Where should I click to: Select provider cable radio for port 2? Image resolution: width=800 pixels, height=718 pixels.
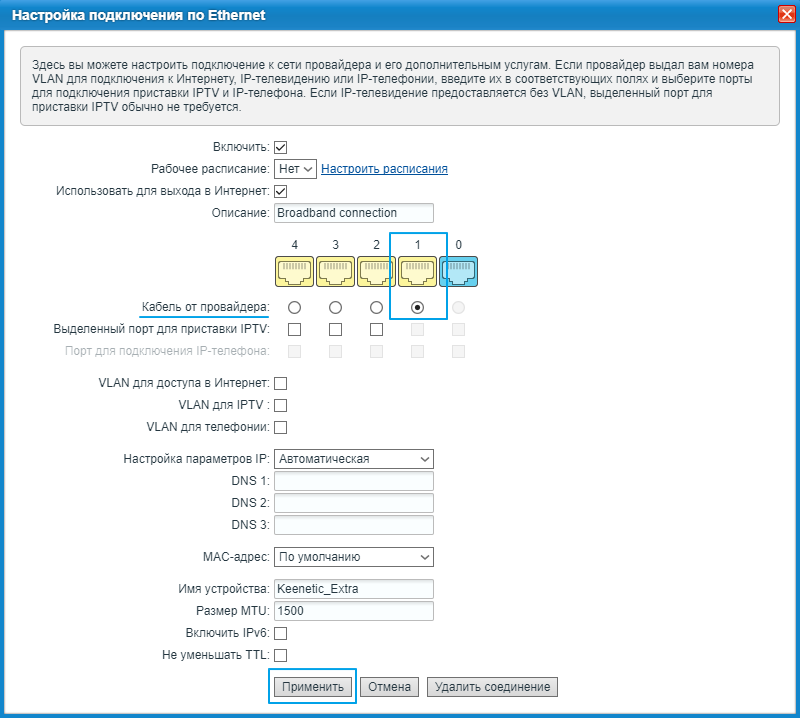(376, 307)
